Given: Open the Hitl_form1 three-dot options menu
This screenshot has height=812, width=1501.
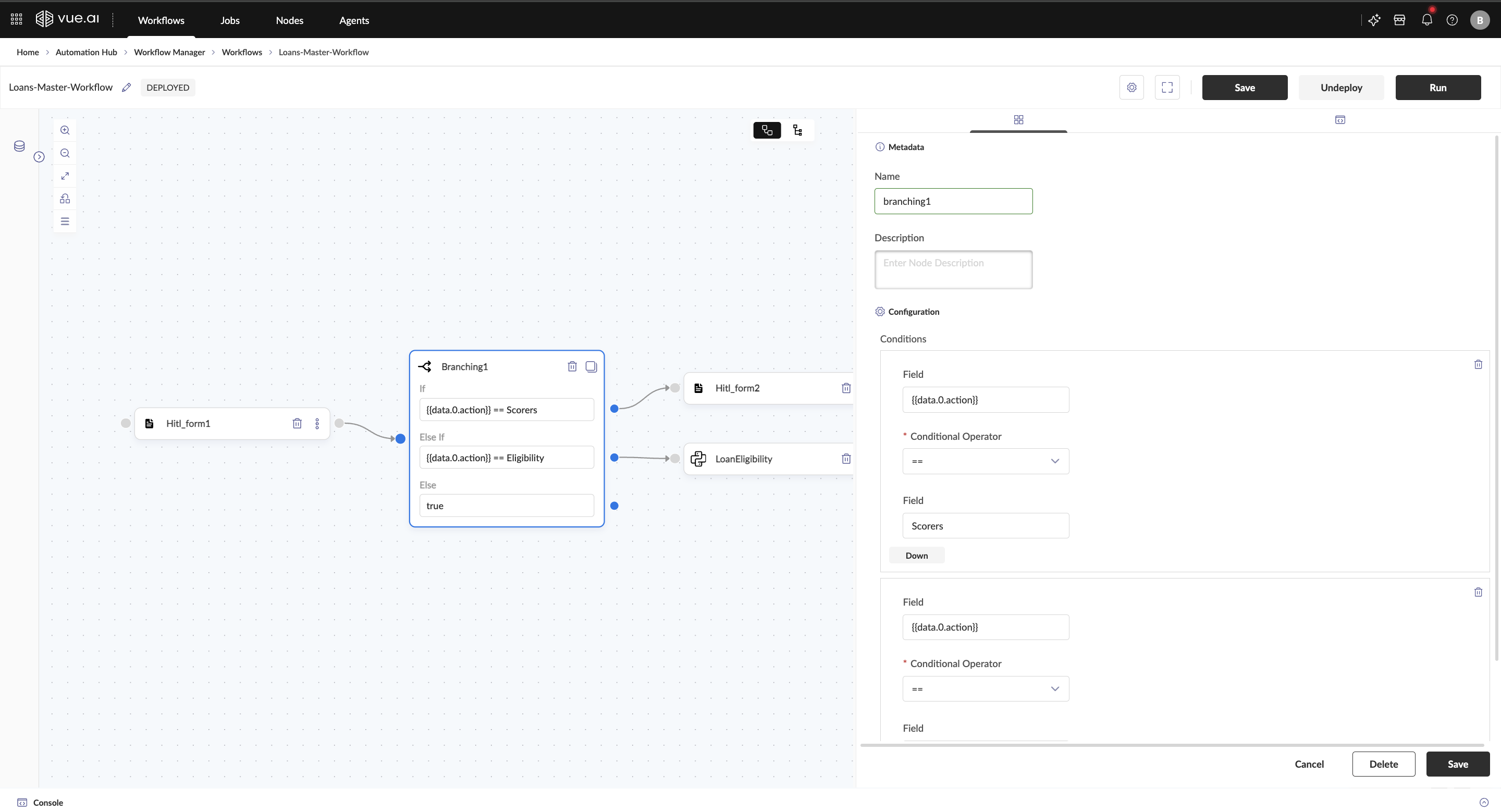Looking at the screenshot, I should (x=317, y=424).
